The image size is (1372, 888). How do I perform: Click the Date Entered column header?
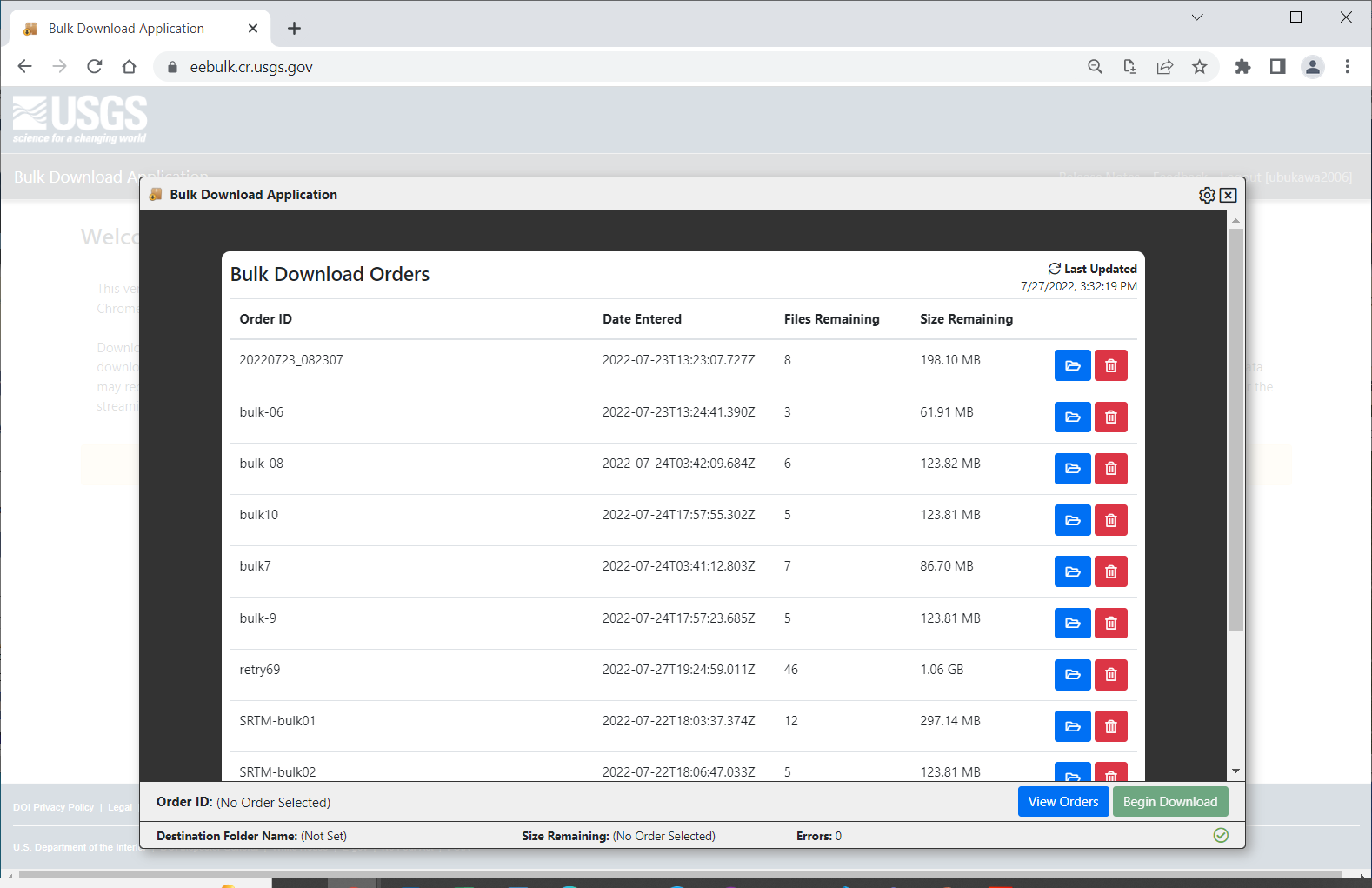click(x=642, y=319)
